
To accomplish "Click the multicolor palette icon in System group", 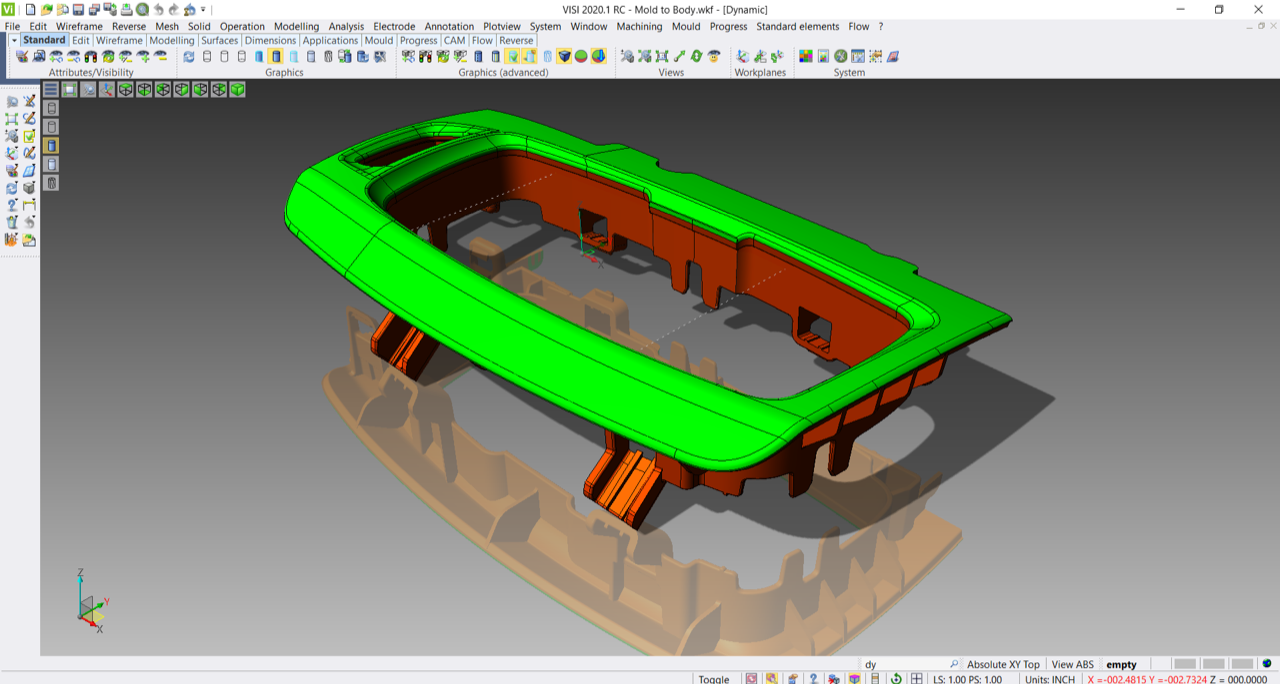I will coord(805,56).
